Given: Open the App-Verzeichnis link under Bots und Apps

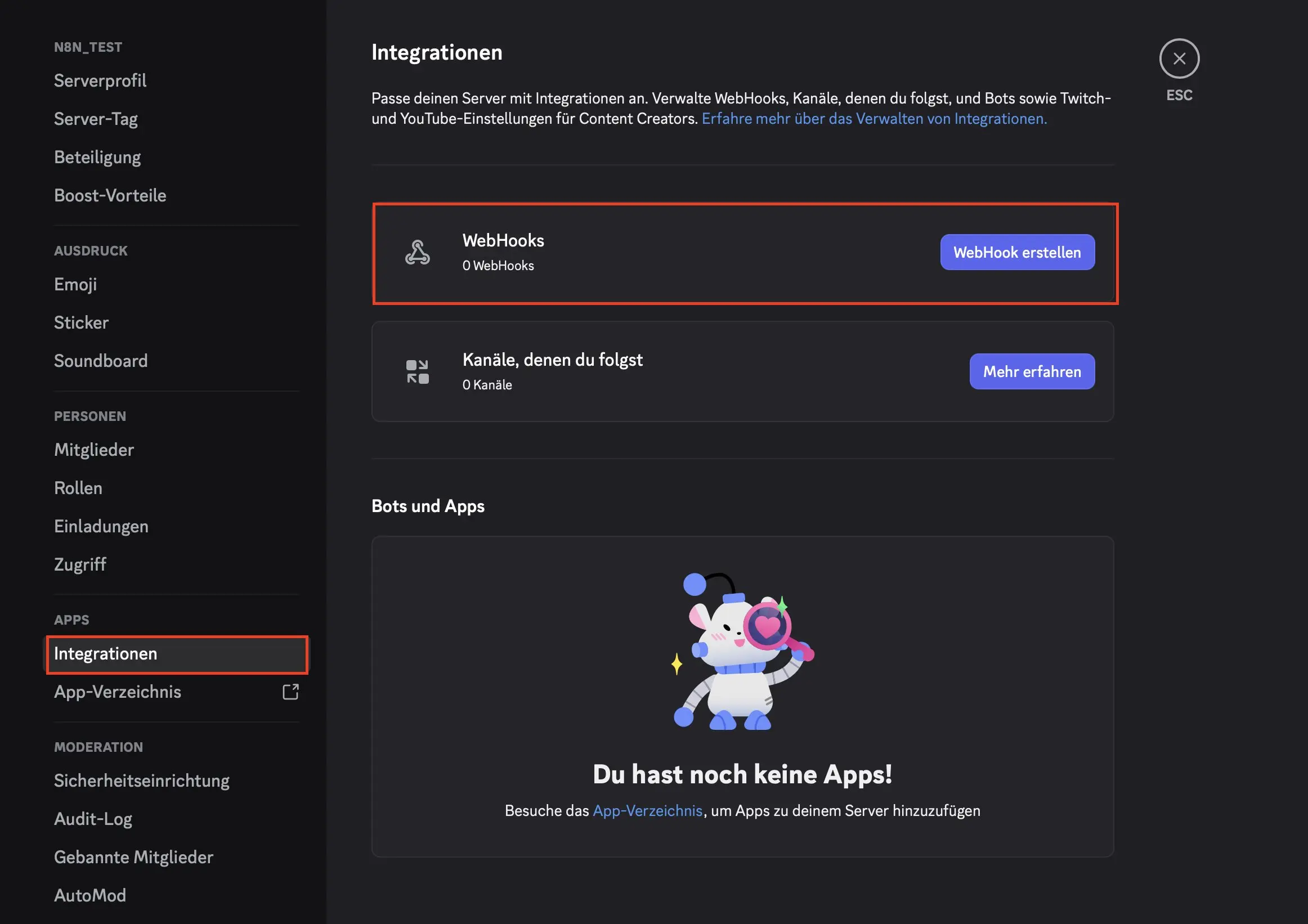Looking at the screenshot, I should coord(648,810).
